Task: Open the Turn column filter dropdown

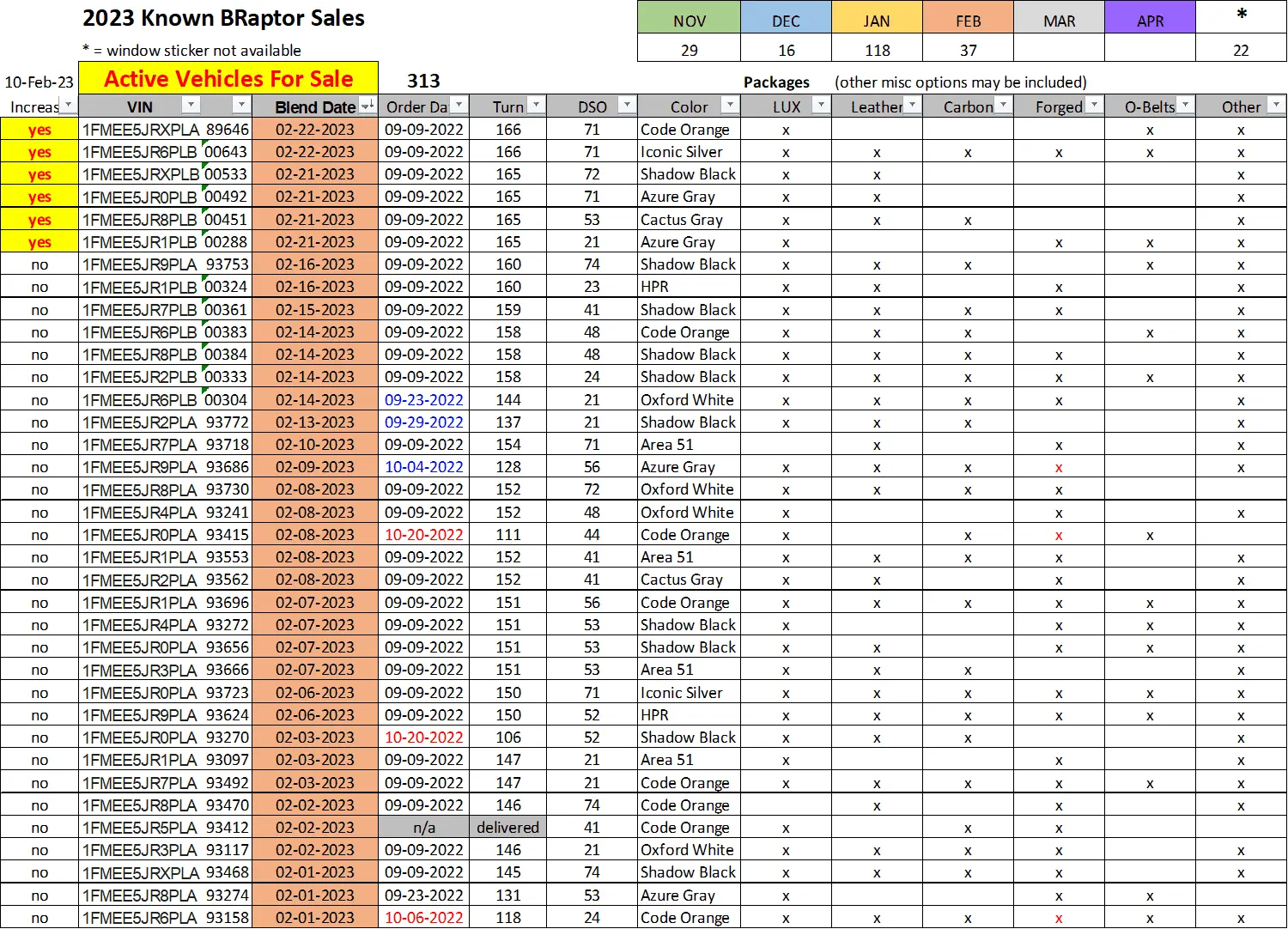Action: 536,105
